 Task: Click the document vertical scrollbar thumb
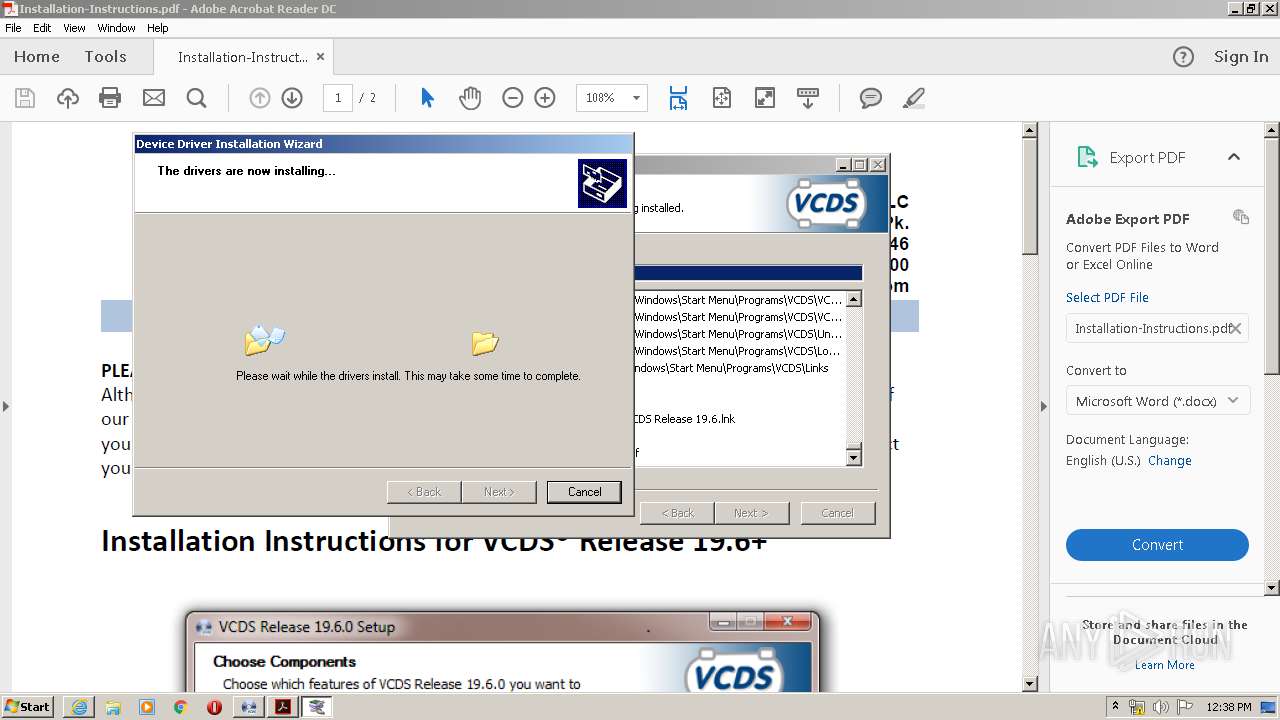pos(1030,195)
